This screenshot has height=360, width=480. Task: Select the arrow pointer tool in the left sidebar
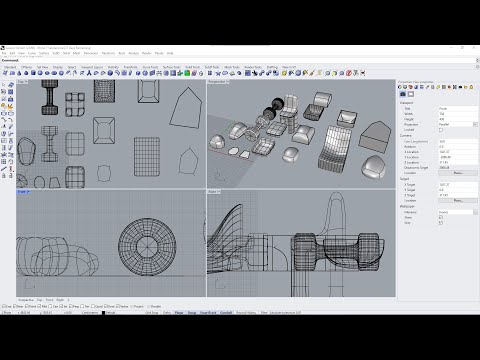pos(4,85)
